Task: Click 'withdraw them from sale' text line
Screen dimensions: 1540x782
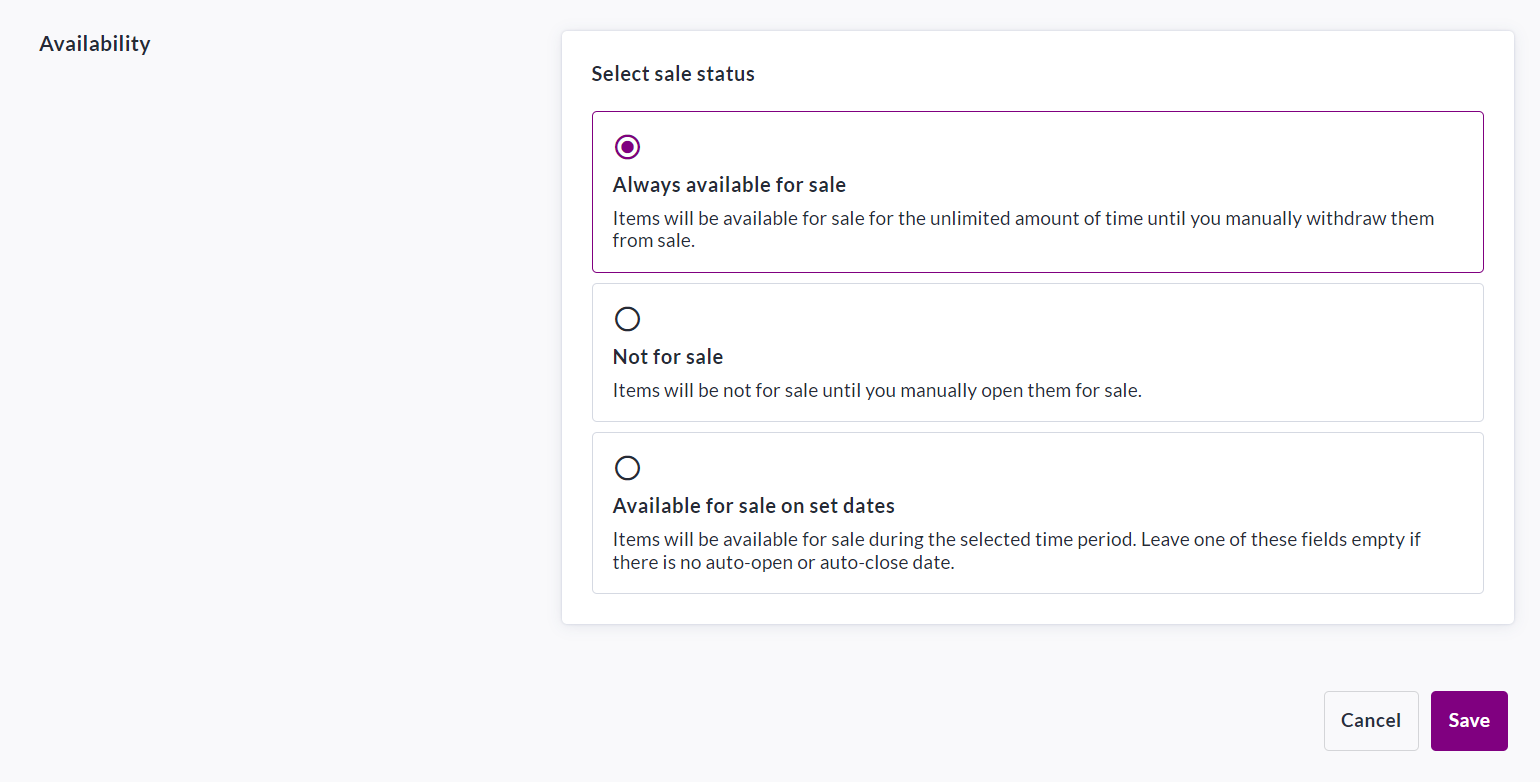Action: [653, 241]
